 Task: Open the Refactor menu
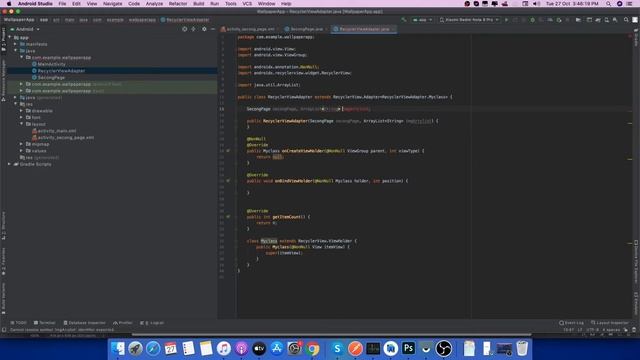click(x=178, y=4)
